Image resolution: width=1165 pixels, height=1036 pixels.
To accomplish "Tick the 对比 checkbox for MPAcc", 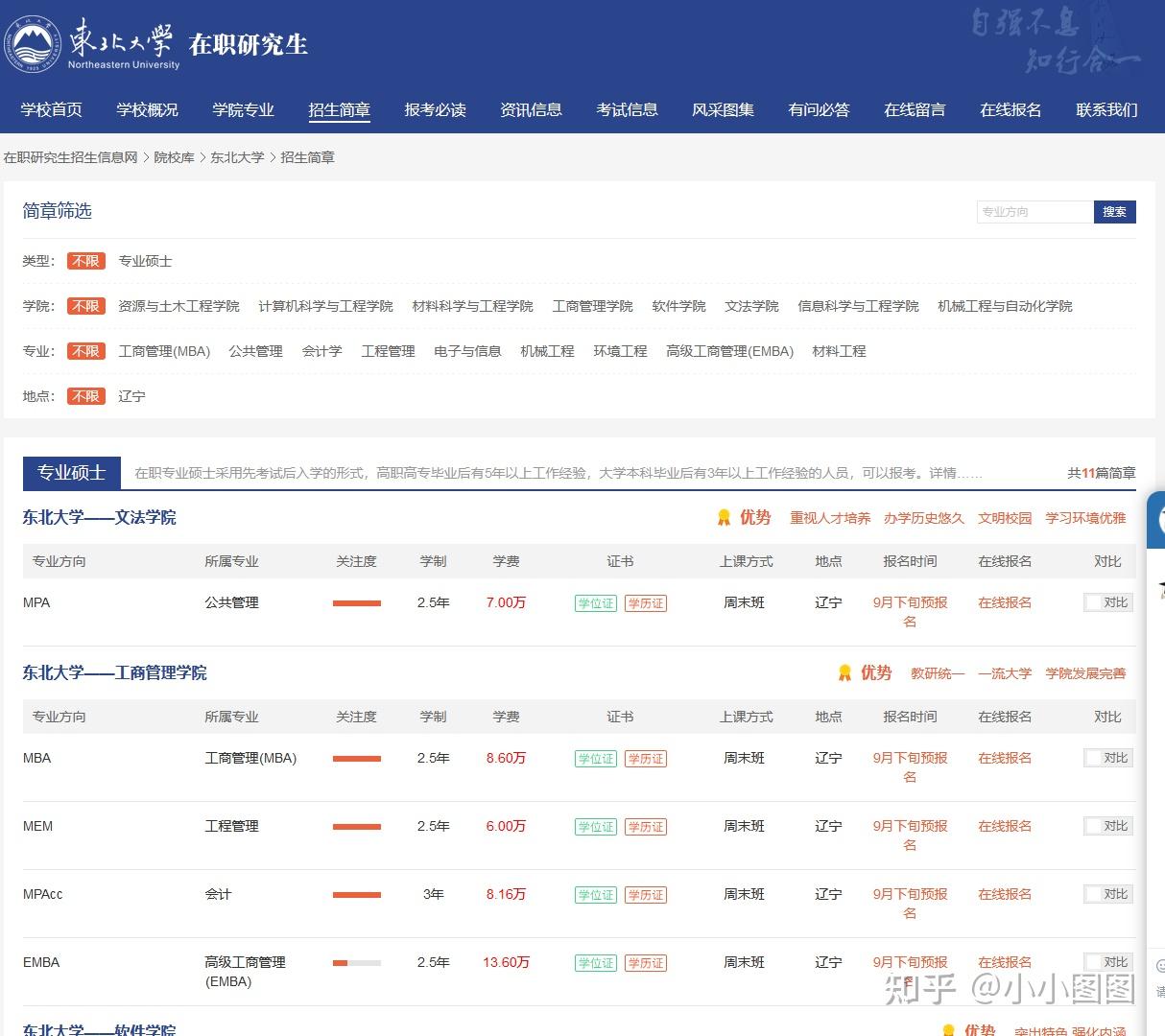I will pyautogui.click(x=1093, y=894).
